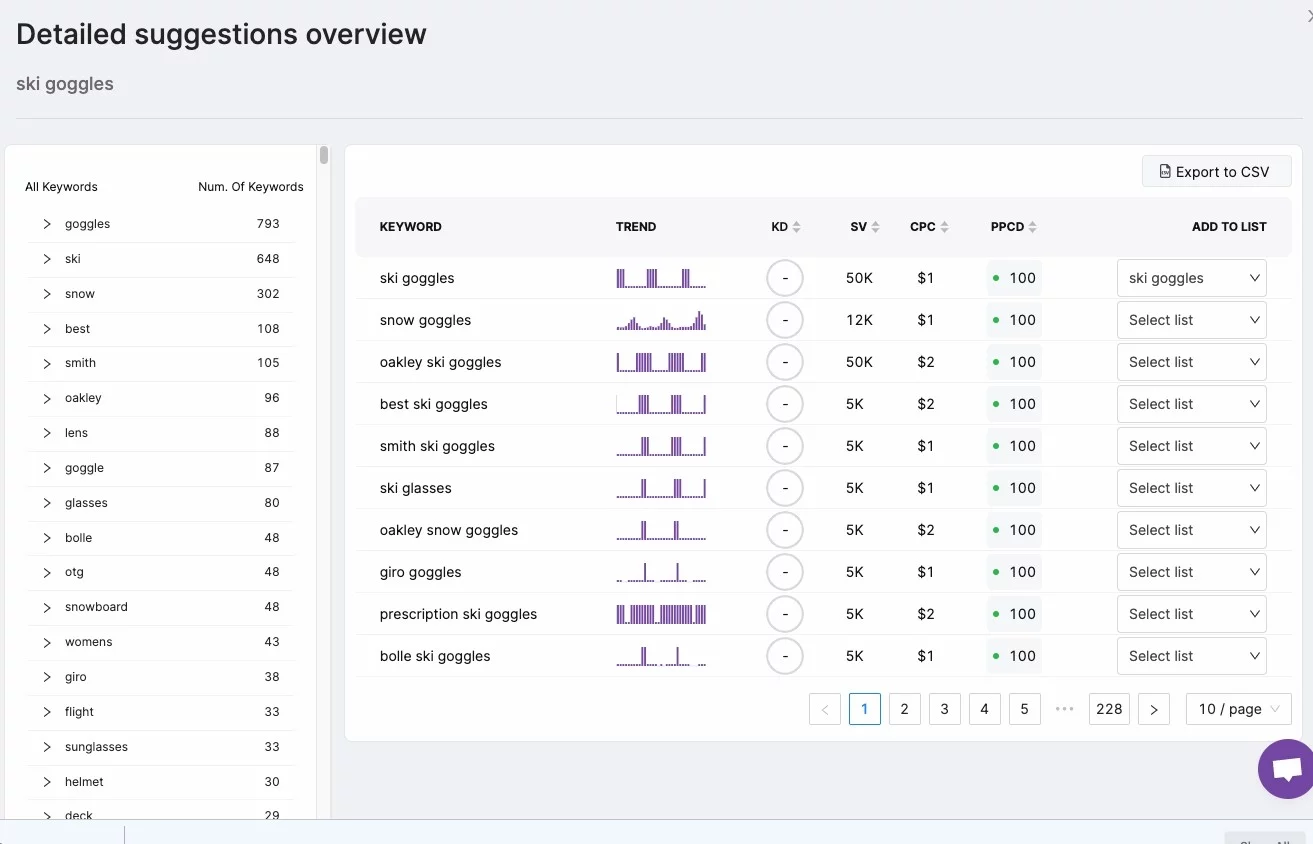Screen dimensions: 1313x844
Task: Expand the oakley keyword group
Action: [x=47, y=398]
